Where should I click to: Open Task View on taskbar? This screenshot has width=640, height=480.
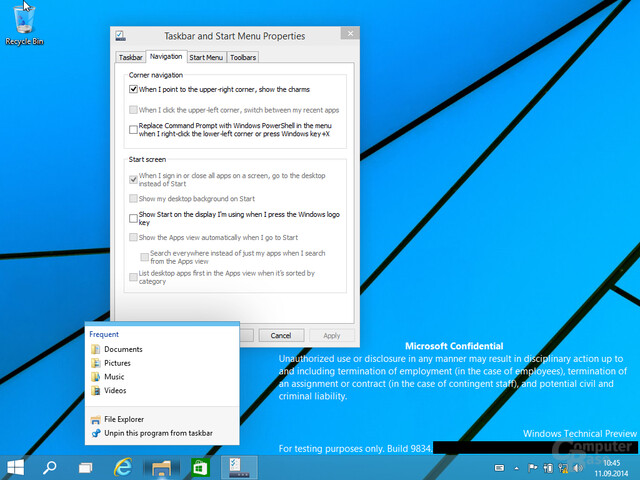pyautogui.click(x=85, y=468)
